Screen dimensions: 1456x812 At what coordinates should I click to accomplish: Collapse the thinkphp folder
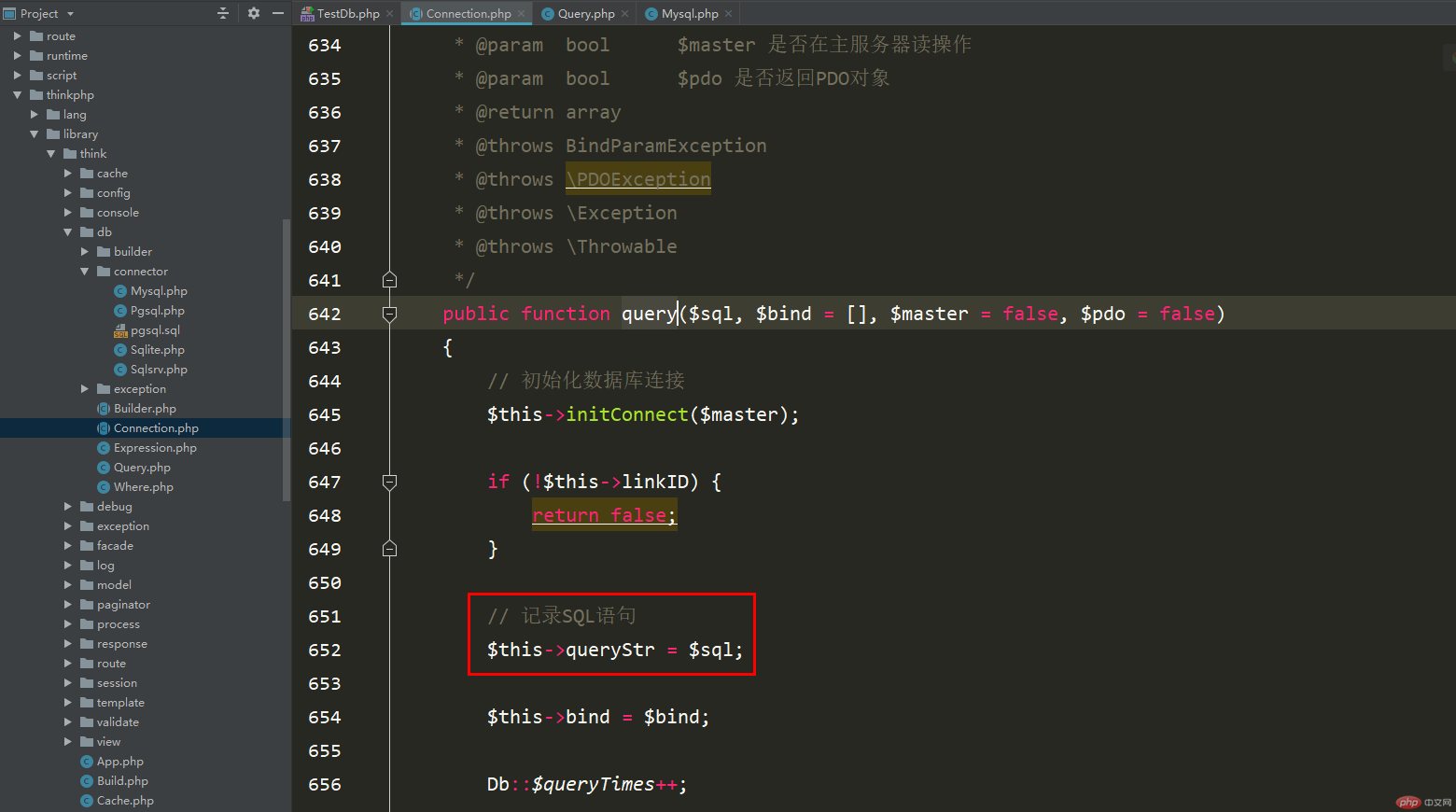[17, 95]
